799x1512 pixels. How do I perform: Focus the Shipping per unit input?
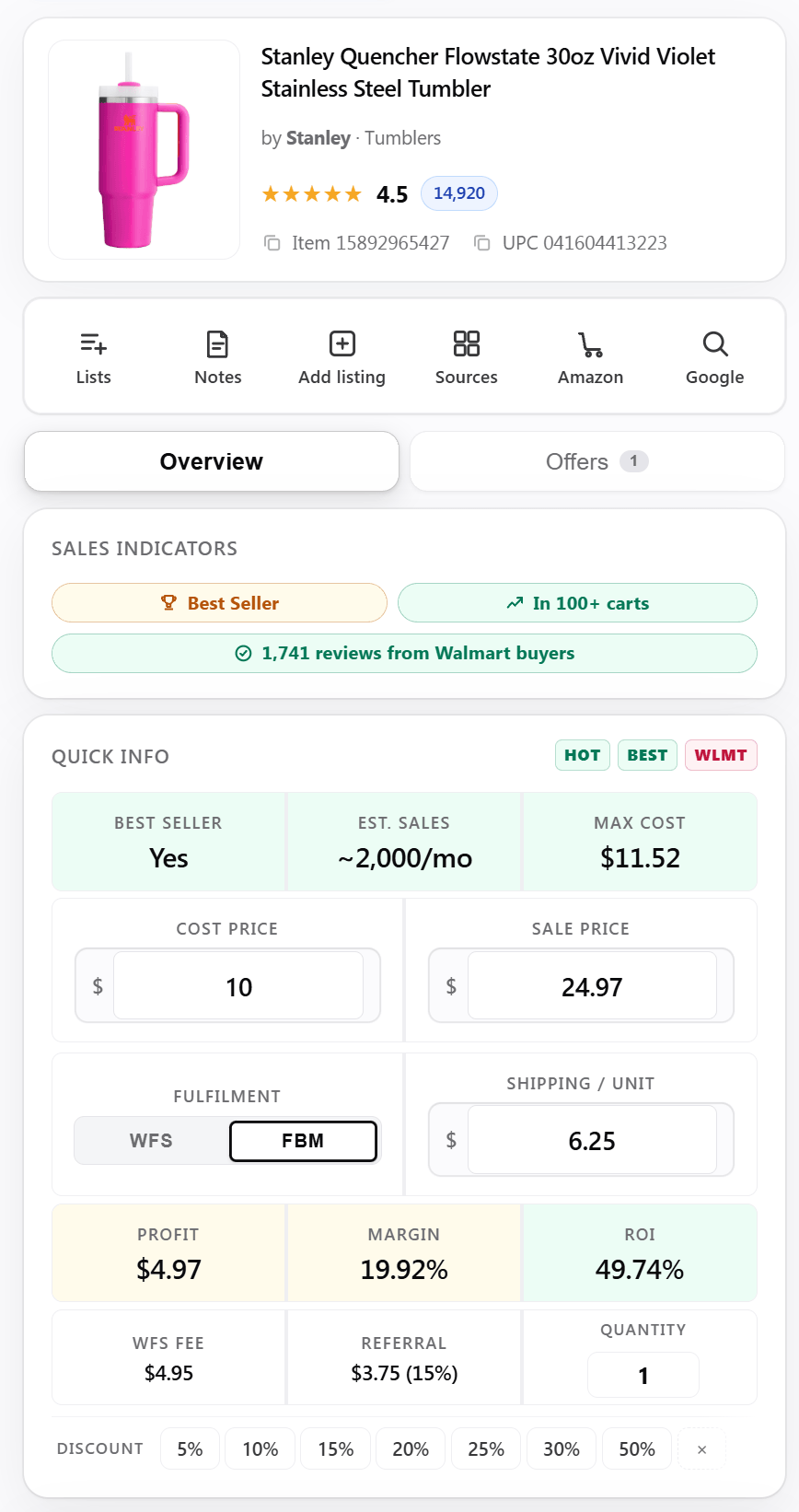[x=592, y=1141]
